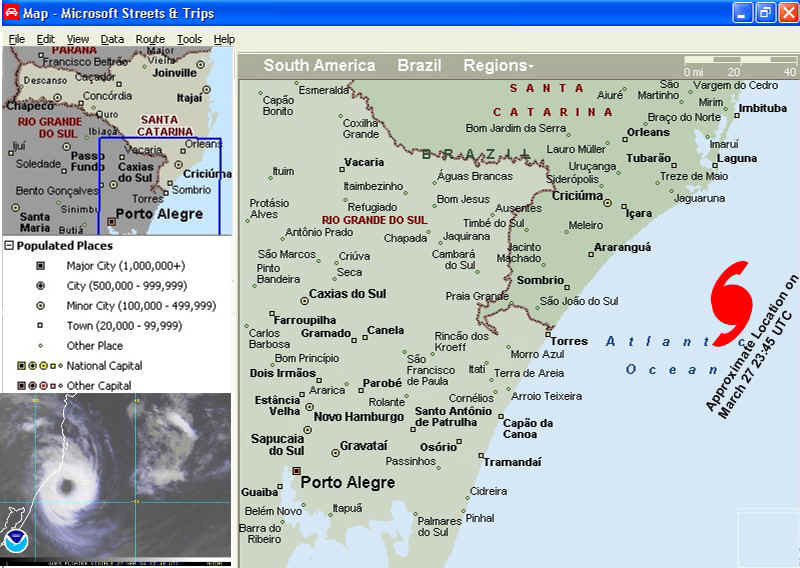800x568 pixels.
Task: Click the Minor City legend symbol
Action: tap(40, 306)
